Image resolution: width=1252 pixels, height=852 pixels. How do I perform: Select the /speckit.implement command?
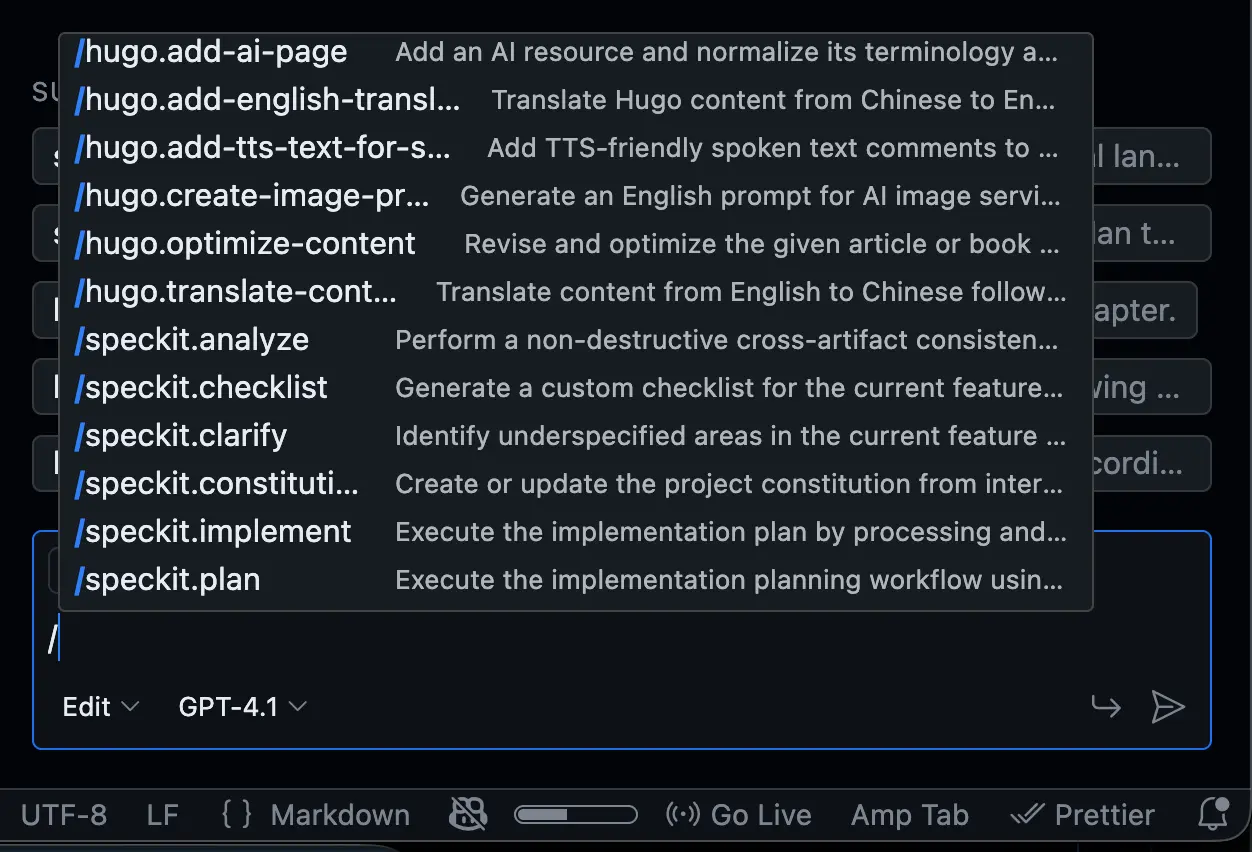pyautogui.click(x=215, y=531)
